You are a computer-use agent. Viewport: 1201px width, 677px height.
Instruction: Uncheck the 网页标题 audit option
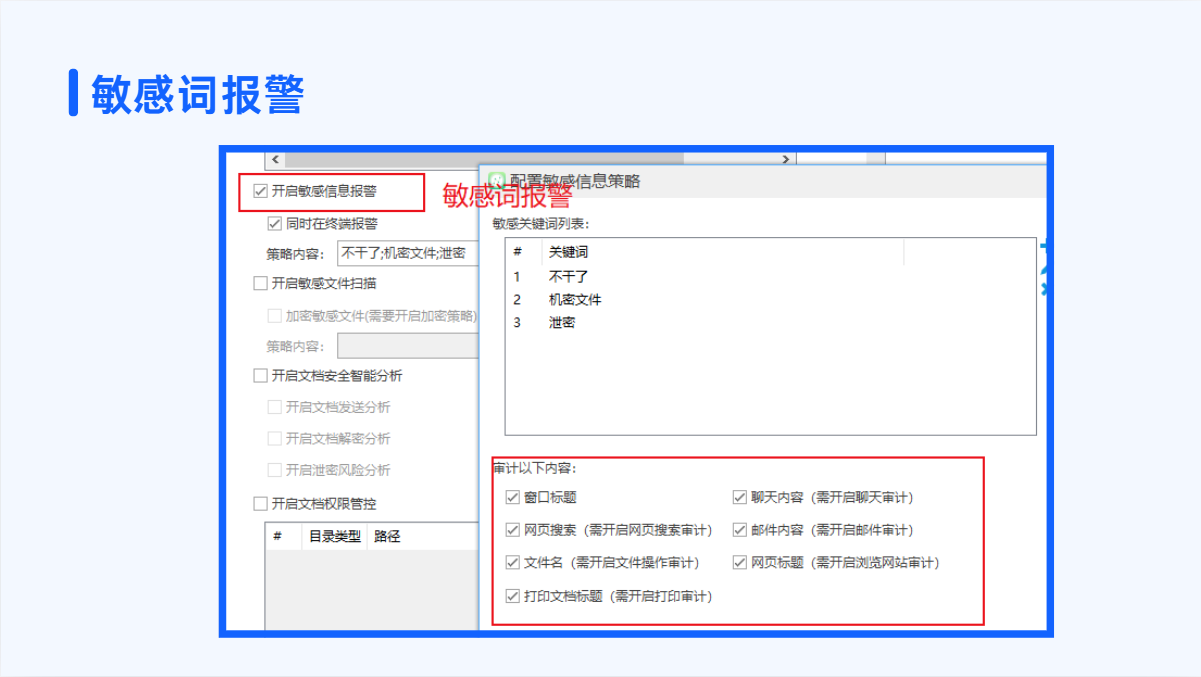click(x=740, y=563)
